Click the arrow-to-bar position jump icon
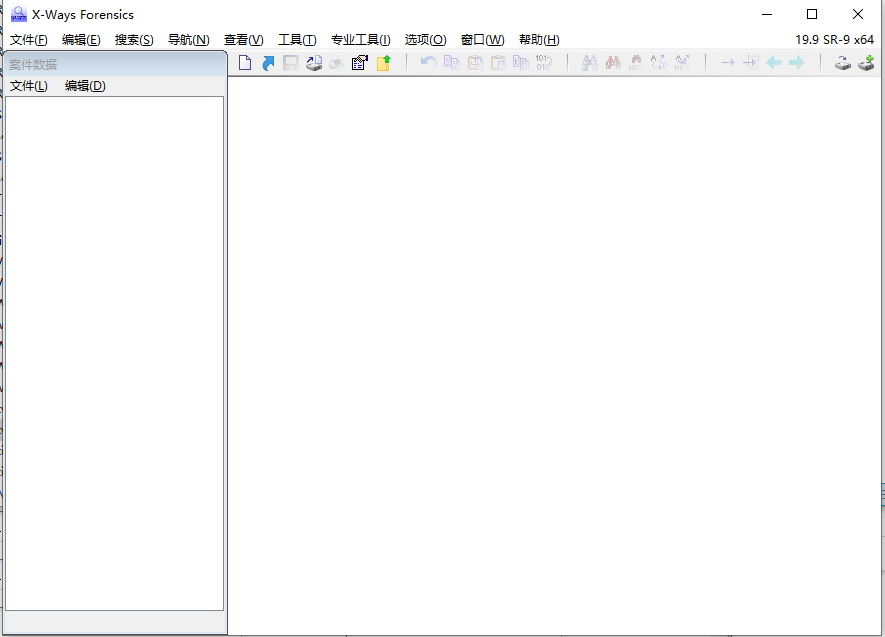This screenshot has width=885, height=637. click(x=751, y=63)
